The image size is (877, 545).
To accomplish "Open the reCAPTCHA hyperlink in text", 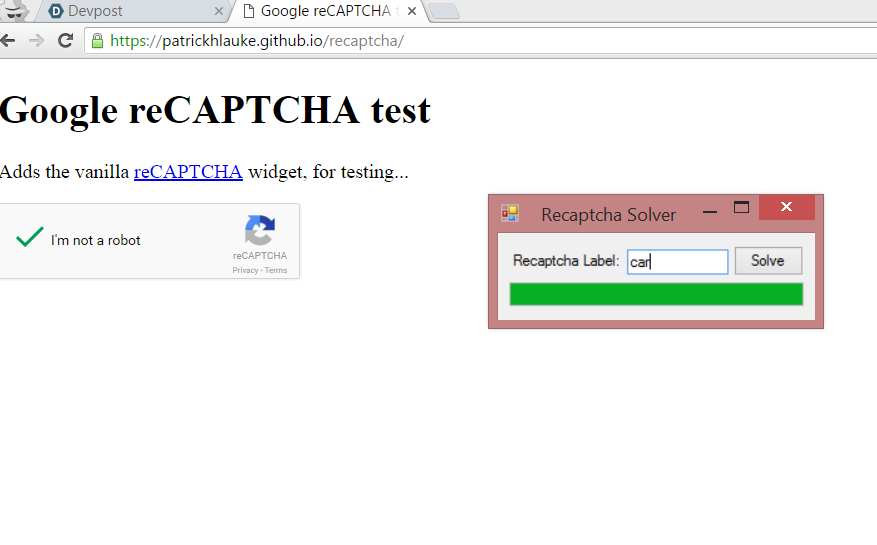I will pyautogui.click(x=188, y=172).
